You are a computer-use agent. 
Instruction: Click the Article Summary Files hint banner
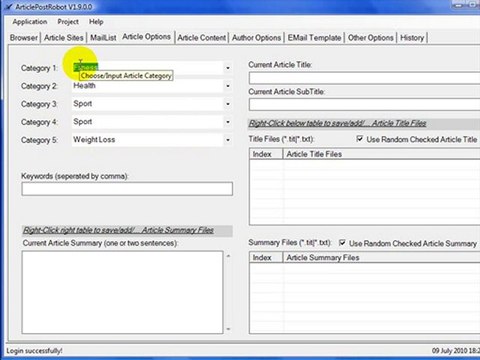(127, 230)
